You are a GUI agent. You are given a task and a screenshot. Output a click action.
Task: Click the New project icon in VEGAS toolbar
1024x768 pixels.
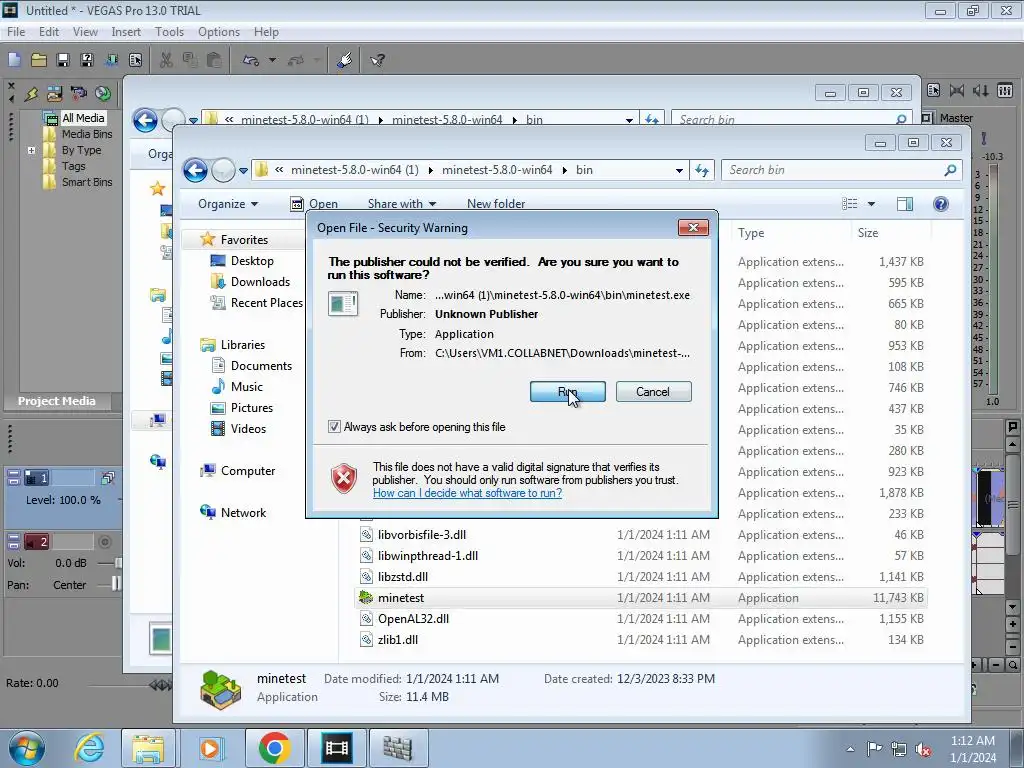coord(14,60)
